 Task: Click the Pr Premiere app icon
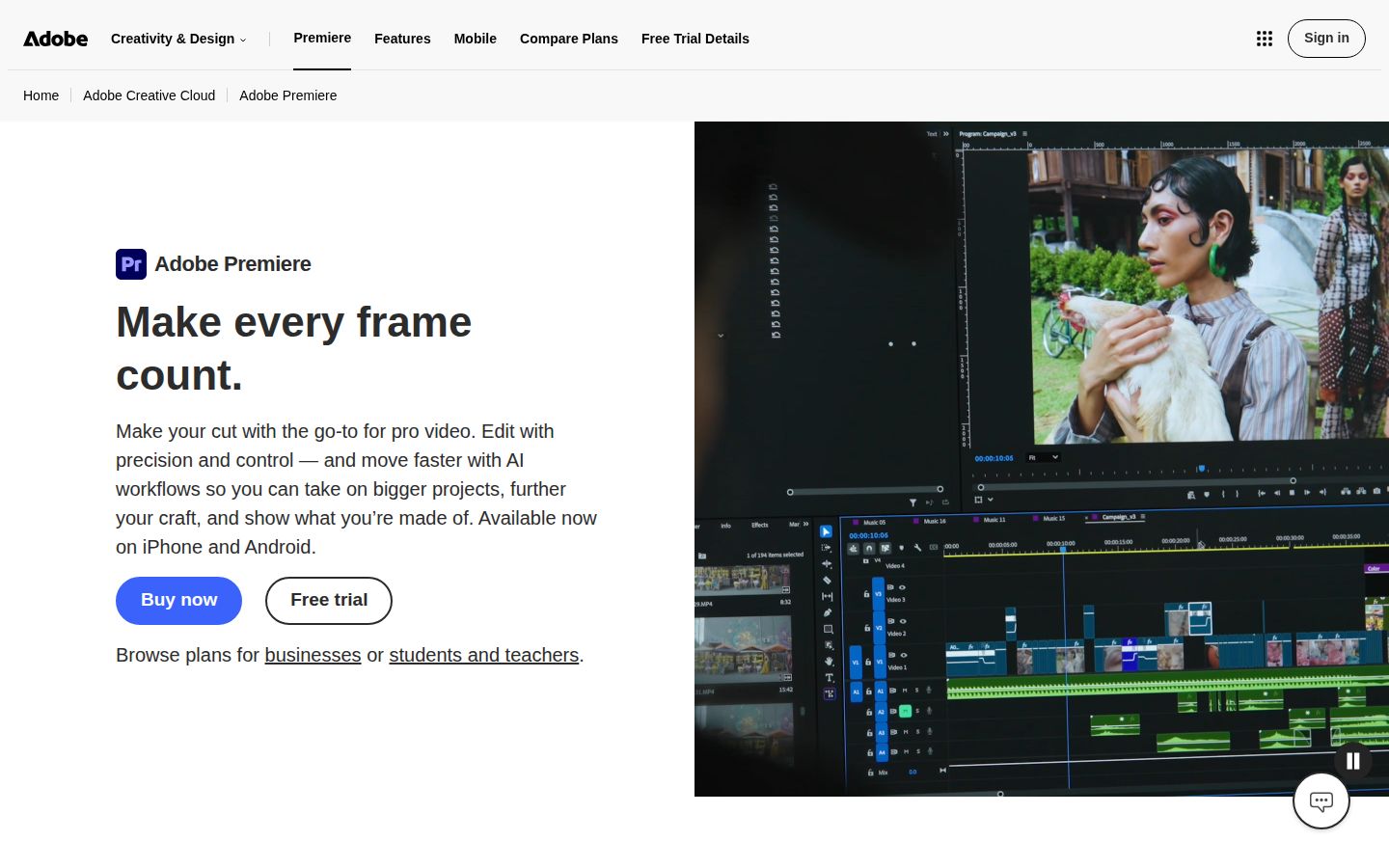(131, 264)
